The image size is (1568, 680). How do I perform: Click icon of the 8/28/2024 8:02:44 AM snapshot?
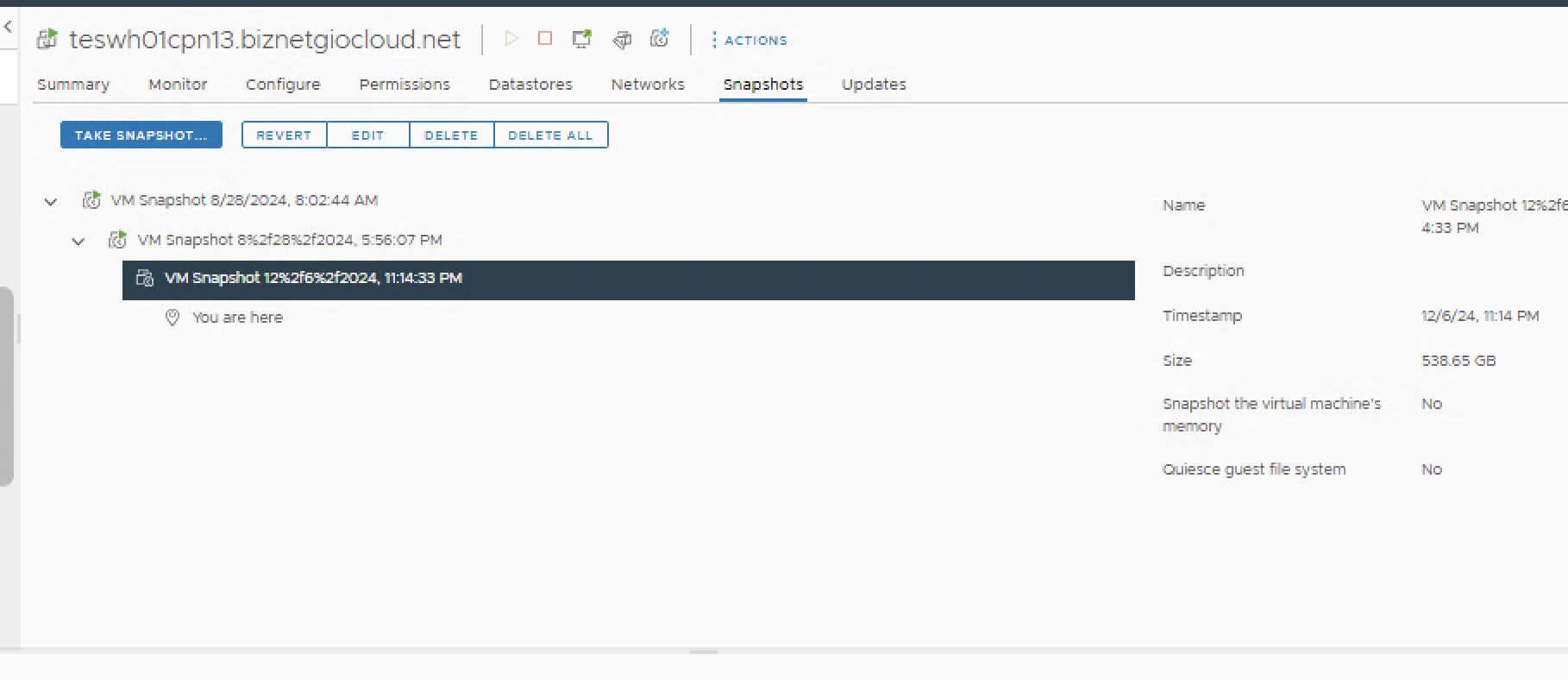tap(91, 200)
